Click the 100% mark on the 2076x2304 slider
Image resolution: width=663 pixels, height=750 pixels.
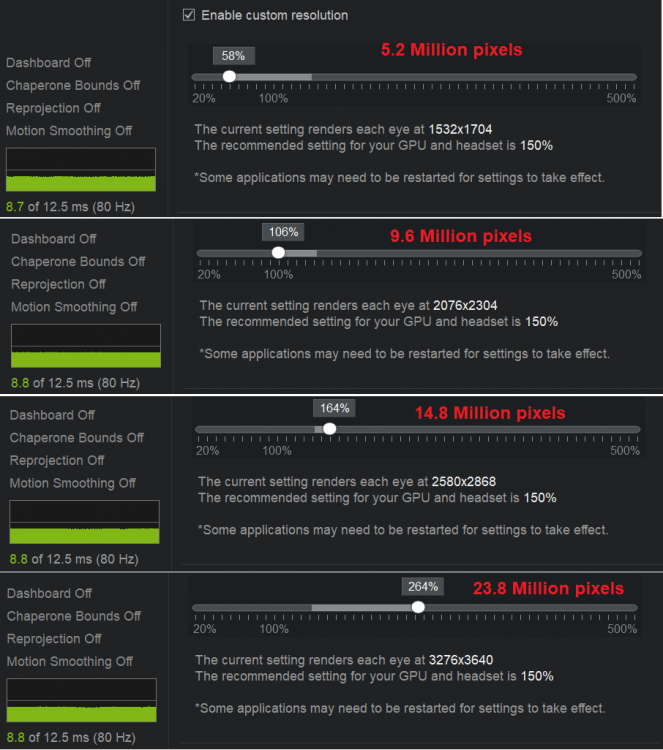click(x=278, y=275)
